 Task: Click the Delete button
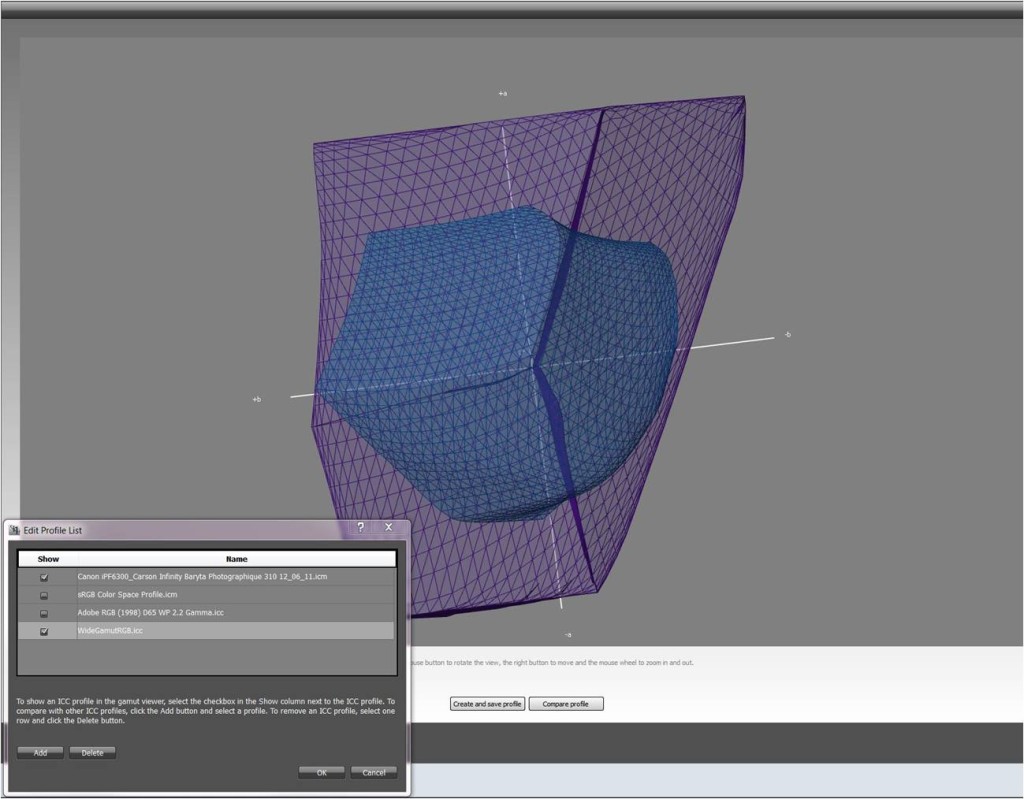click(92, 753)
